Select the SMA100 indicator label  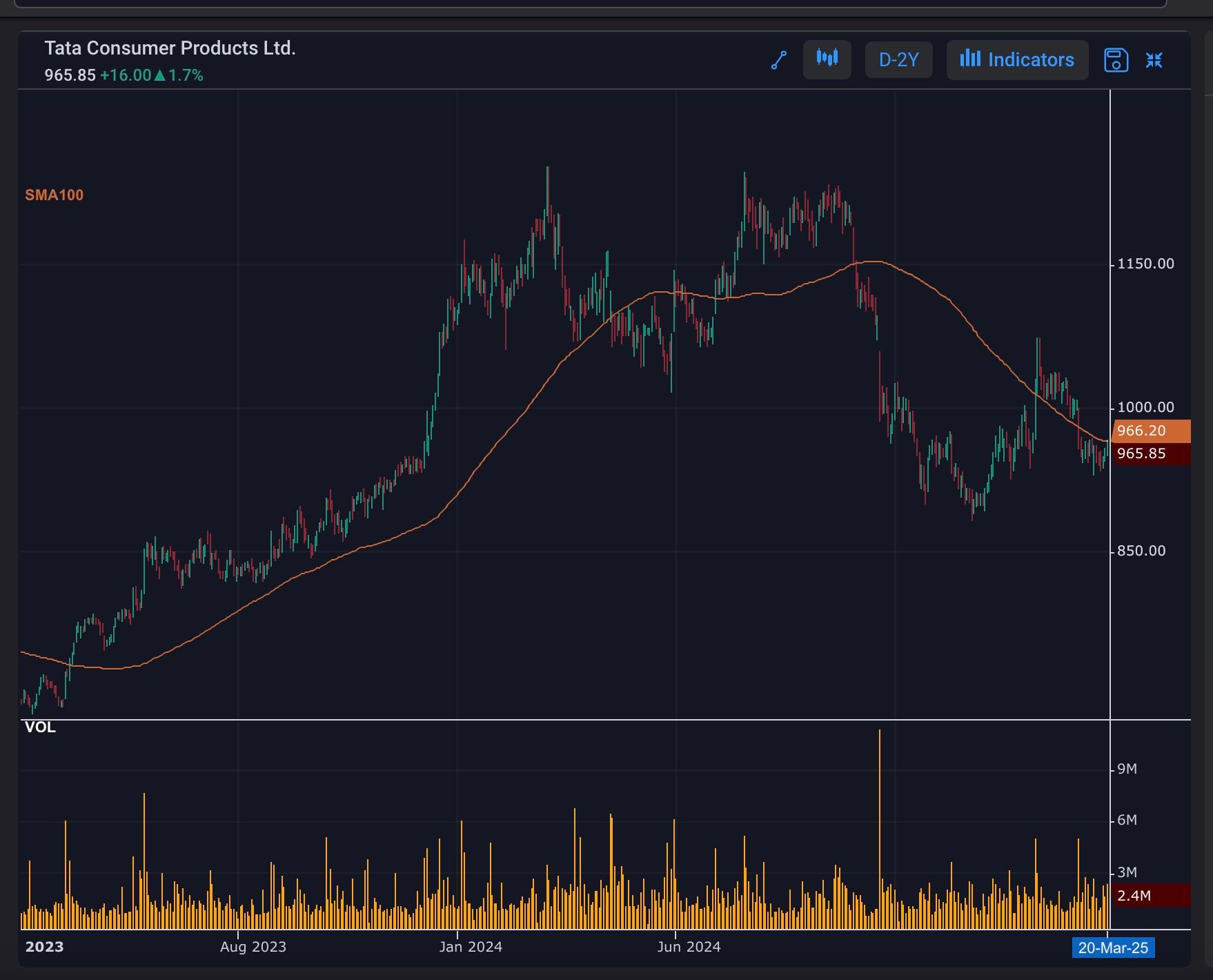[55, 195]
